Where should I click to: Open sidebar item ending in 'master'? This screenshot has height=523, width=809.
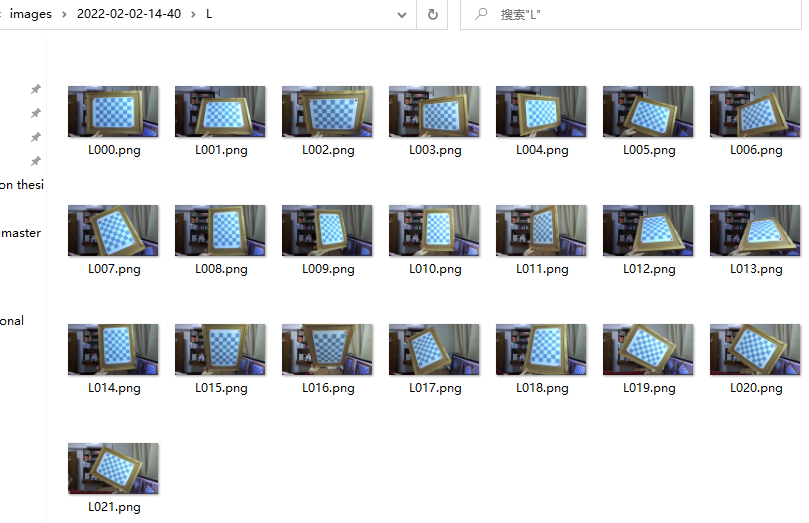coord(21,233)
